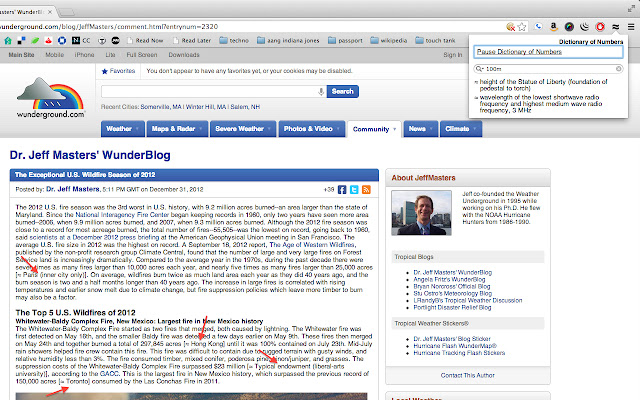Open Hurricane Tracking Flash Stickers link
Screen dimensions: 640x400
coord(459,353)
